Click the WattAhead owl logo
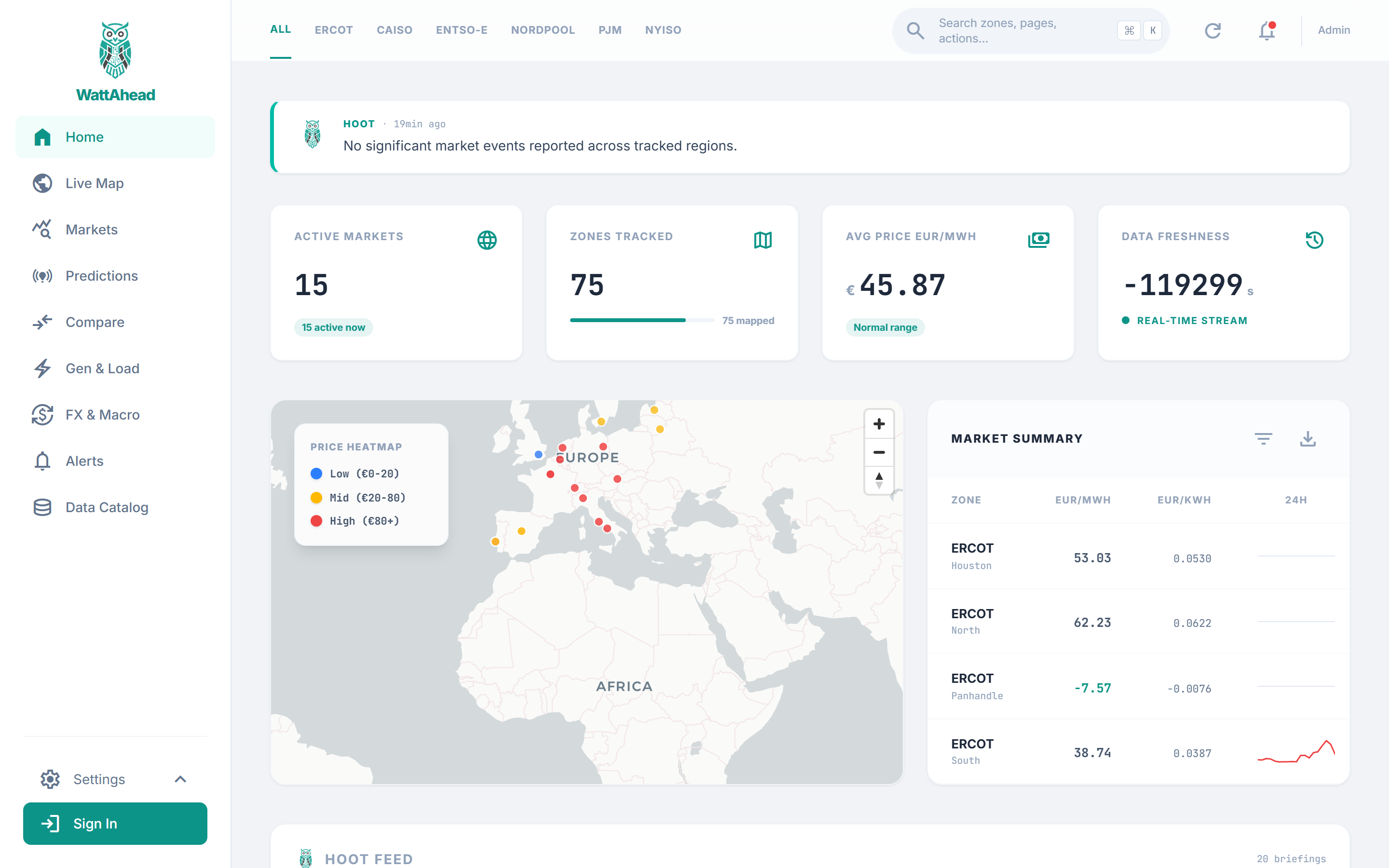Image resolution: width=1389 pixels, height=868 pixels. tap(115, 51)
